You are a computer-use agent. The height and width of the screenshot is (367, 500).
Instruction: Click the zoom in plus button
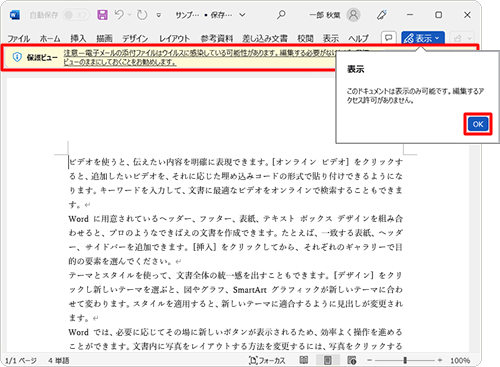tap(440, 360)
